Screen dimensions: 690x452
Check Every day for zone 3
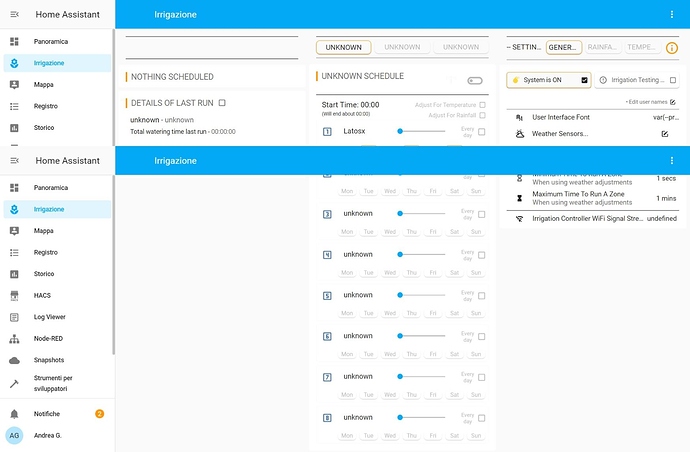pos(482,214)
